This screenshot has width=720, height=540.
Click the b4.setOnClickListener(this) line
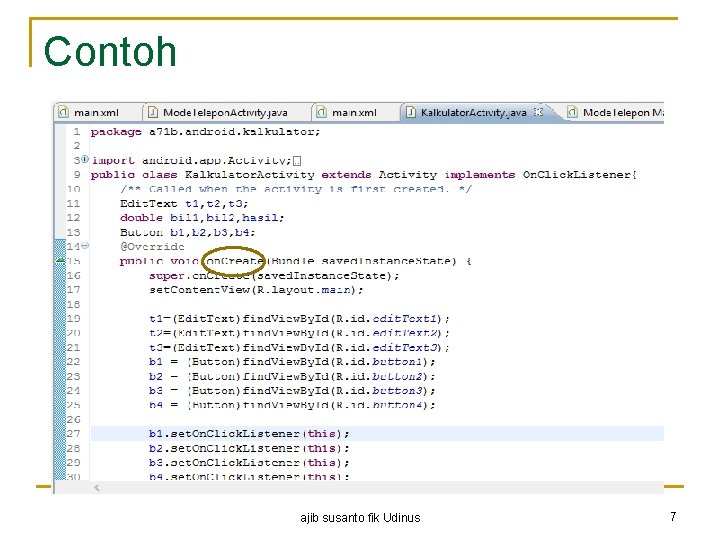click(249, 477)
